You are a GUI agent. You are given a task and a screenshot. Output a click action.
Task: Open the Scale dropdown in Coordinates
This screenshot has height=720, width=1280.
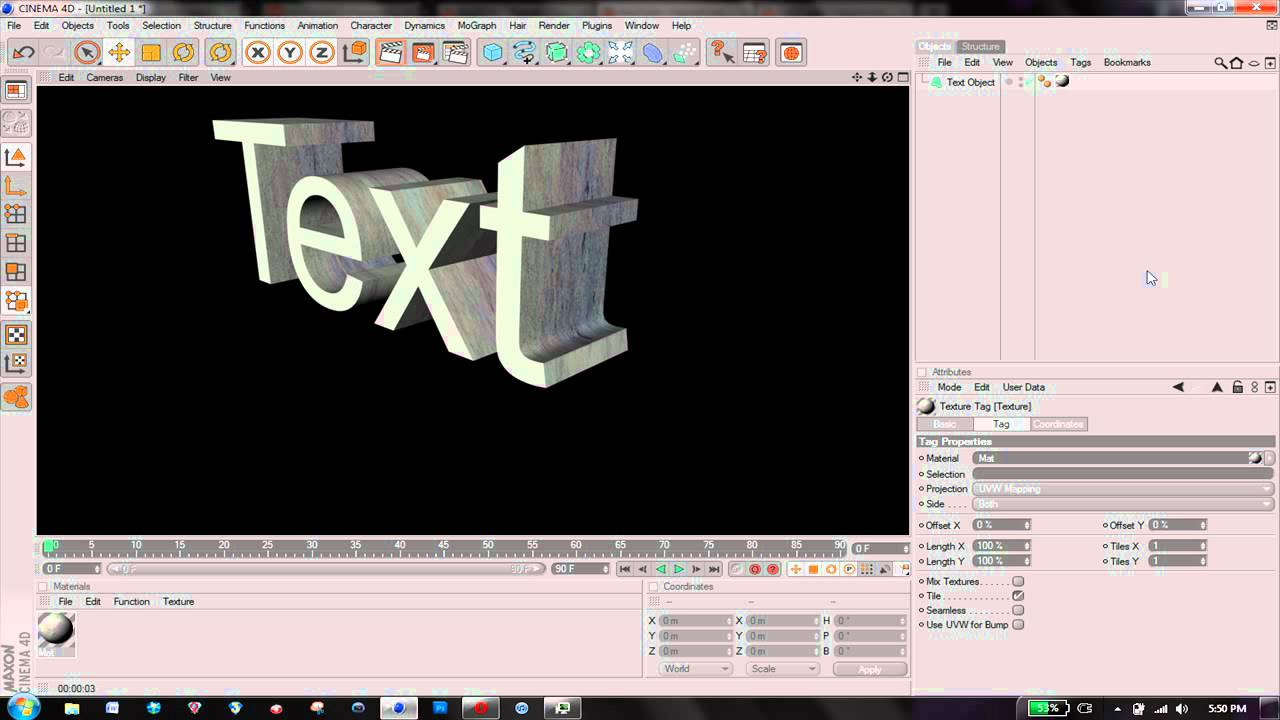[783, 669]
